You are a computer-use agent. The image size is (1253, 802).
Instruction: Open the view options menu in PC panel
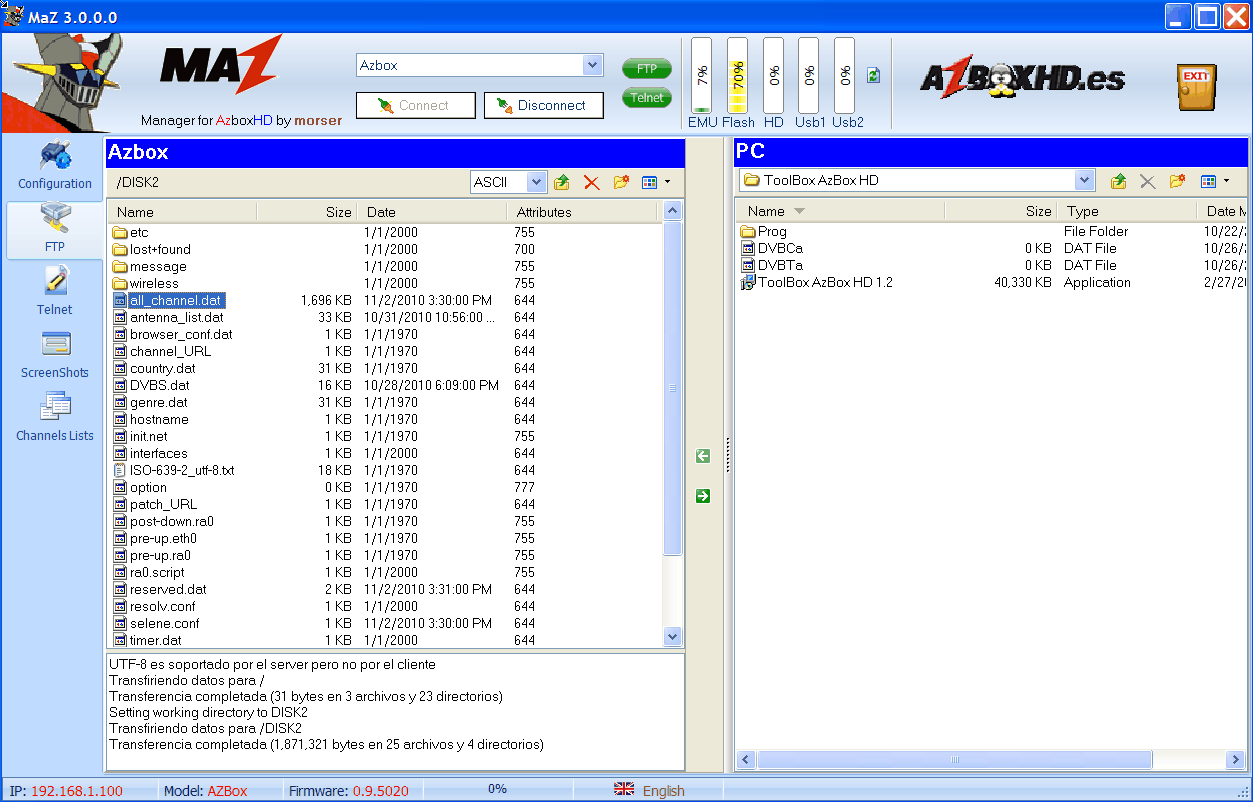tap(1215, 181)
